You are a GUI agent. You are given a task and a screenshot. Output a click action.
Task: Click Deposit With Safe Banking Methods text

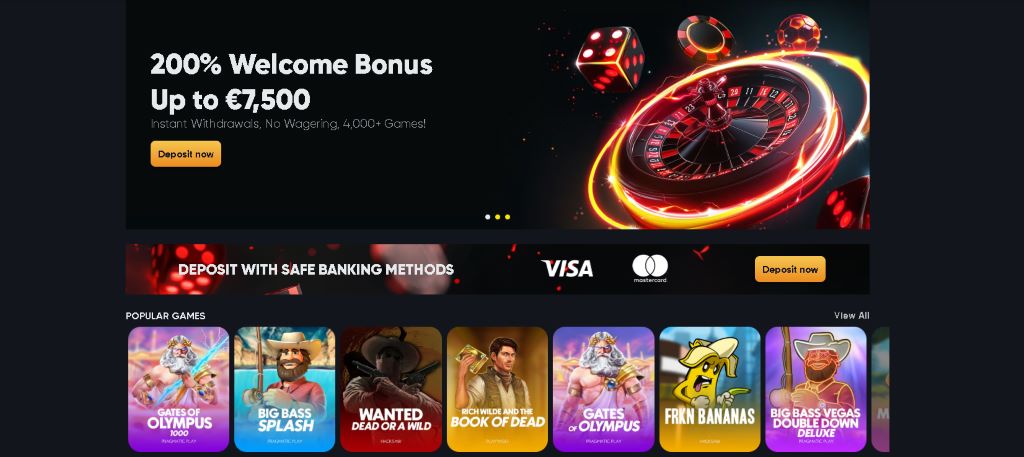(x=316, y=269)
